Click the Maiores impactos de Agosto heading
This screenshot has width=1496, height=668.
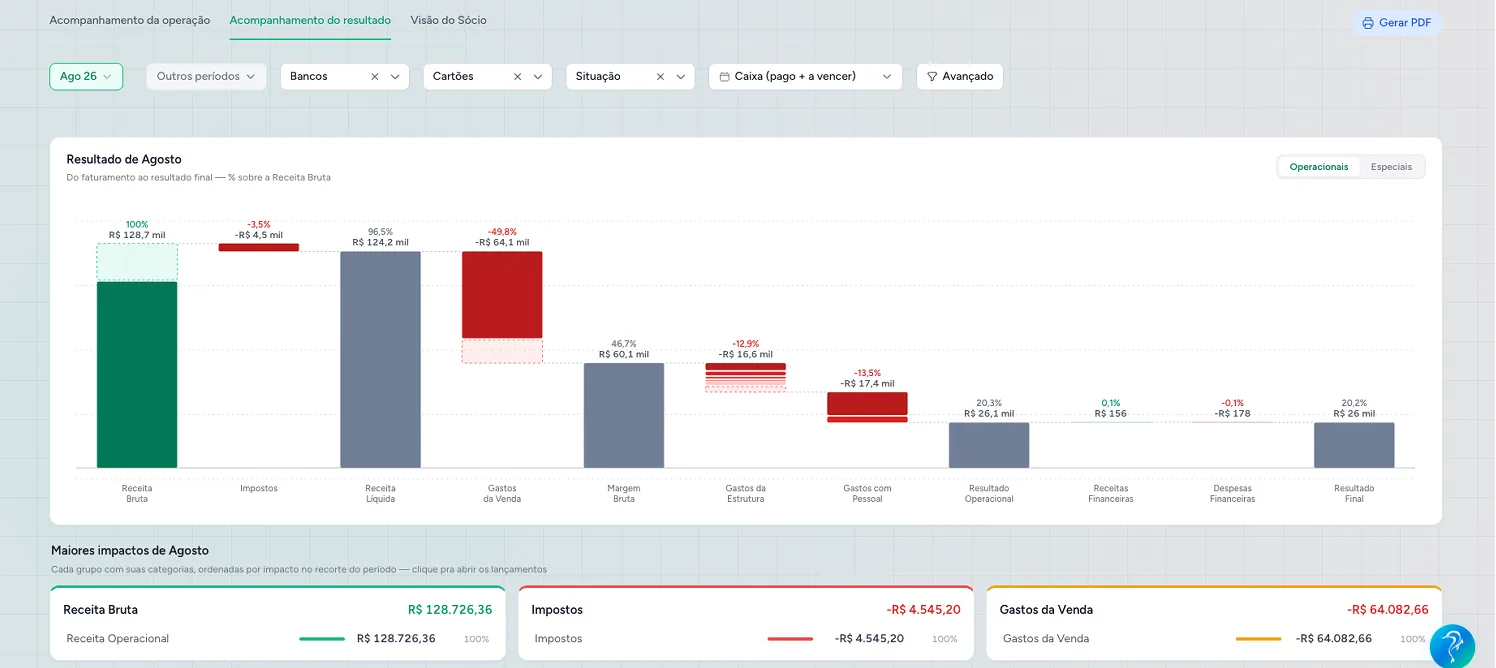coord(130,550)
